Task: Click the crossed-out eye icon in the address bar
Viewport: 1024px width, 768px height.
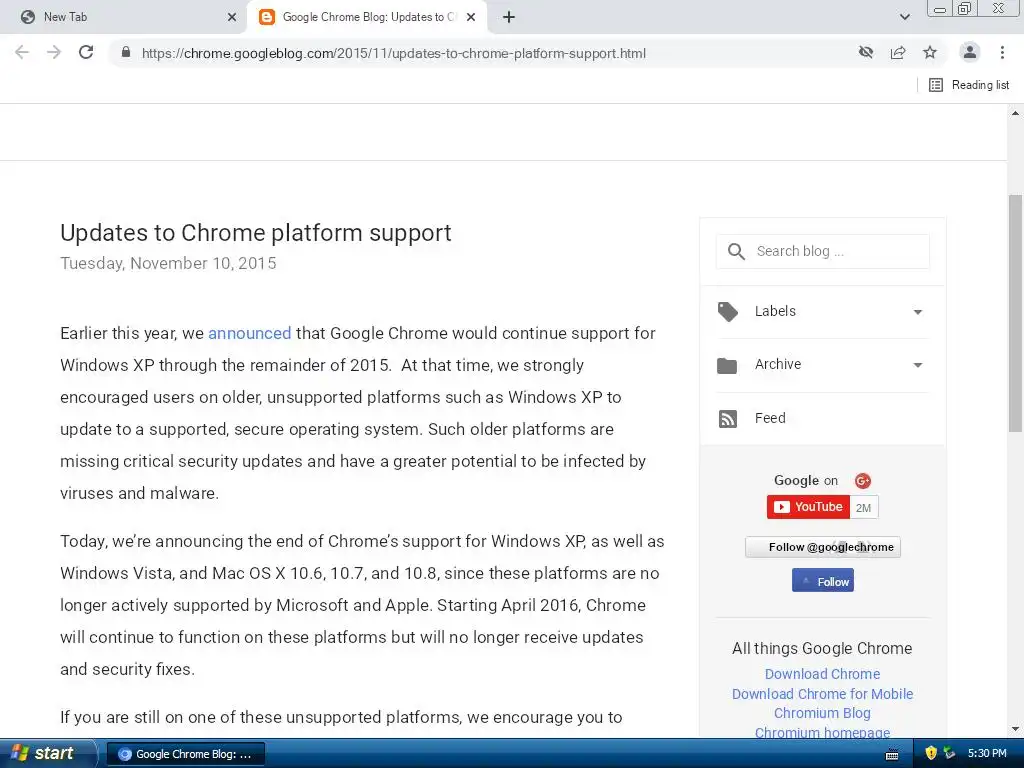Action: pyautogui.click(x=866, y=52)
